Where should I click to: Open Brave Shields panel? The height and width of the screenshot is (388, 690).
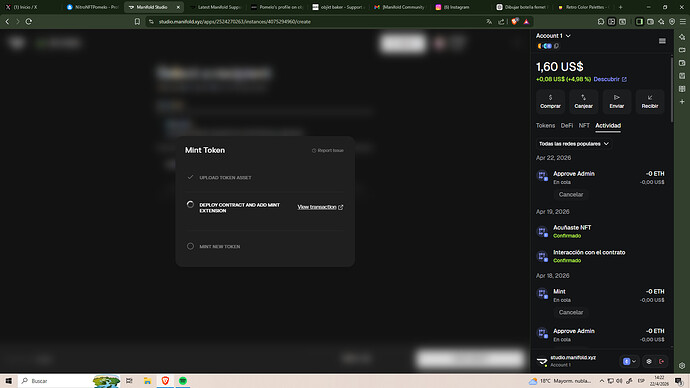click(515, 22)
